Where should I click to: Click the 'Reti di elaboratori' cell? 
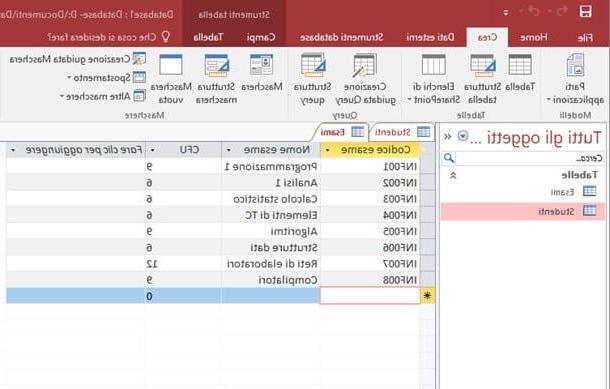[270, 264]
